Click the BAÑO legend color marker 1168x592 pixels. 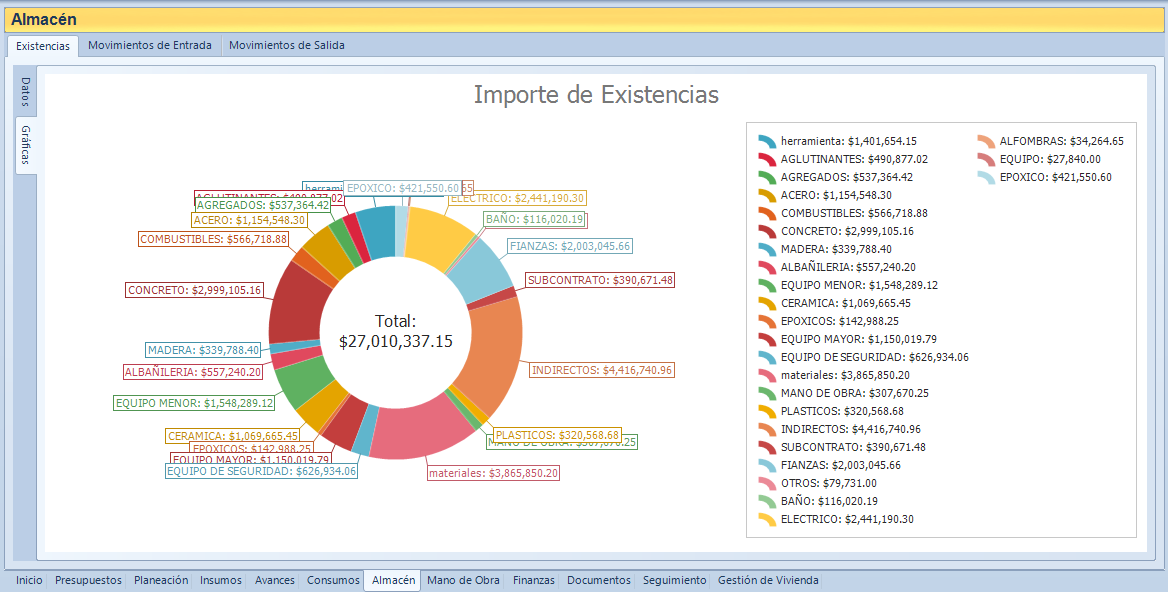tap(767, 501)
